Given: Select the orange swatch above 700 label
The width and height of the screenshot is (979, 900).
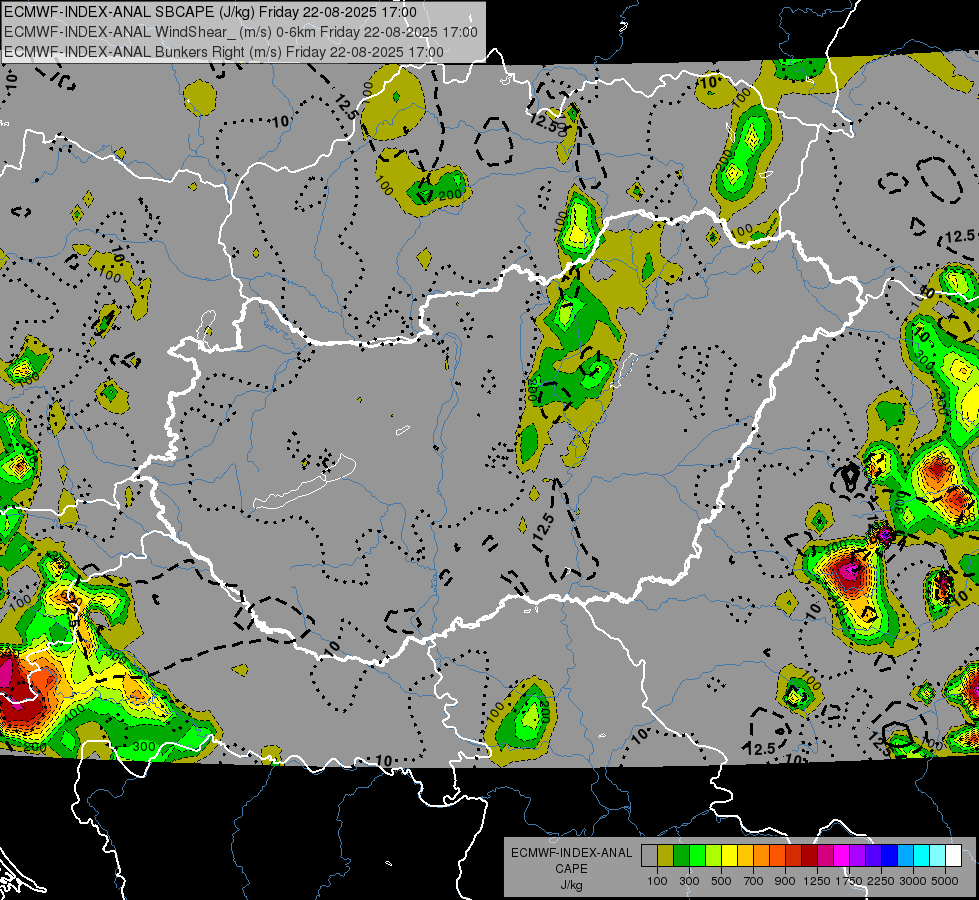Looking at the screenshot, I should 761,856.
